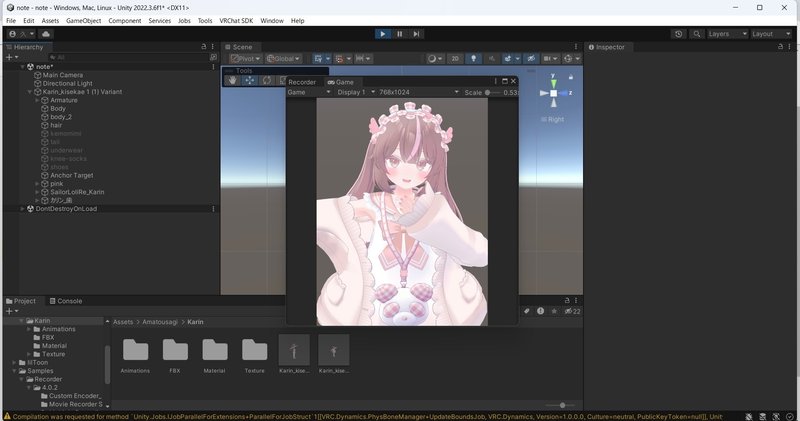Select the Scene tab

coord(239,47)
